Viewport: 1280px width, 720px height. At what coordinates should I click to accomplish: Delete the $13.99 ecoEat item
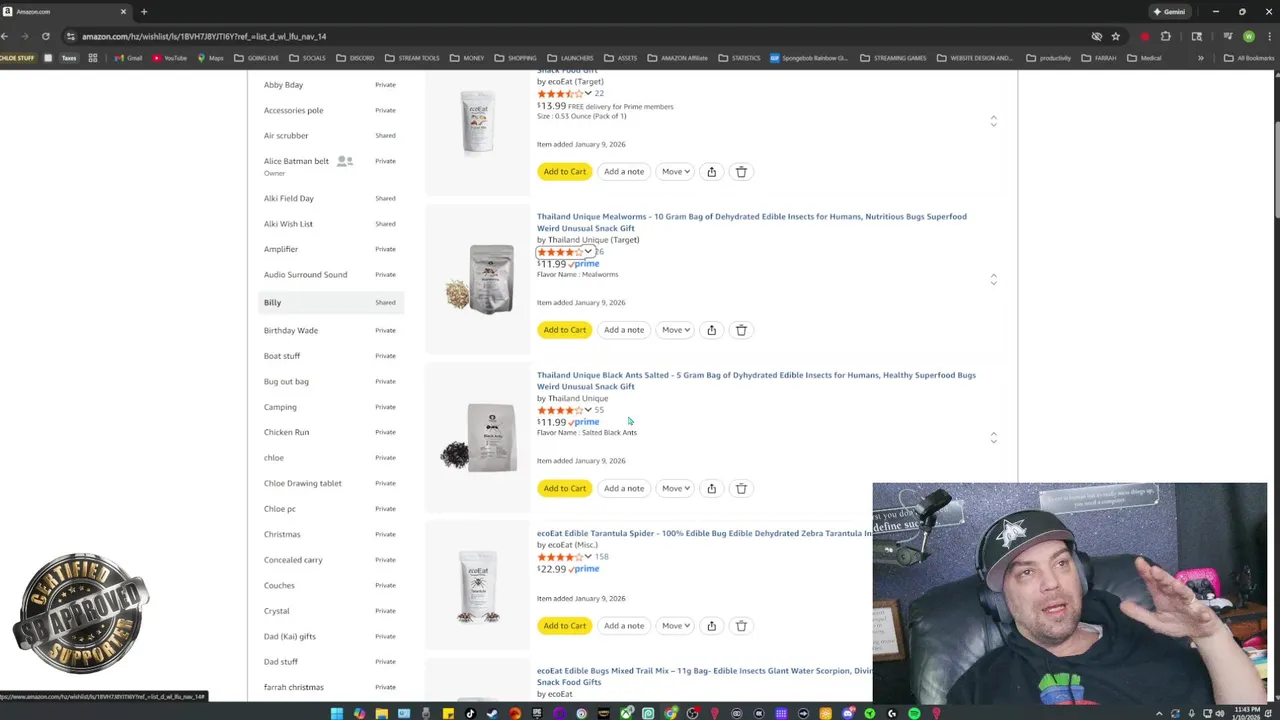741,172
